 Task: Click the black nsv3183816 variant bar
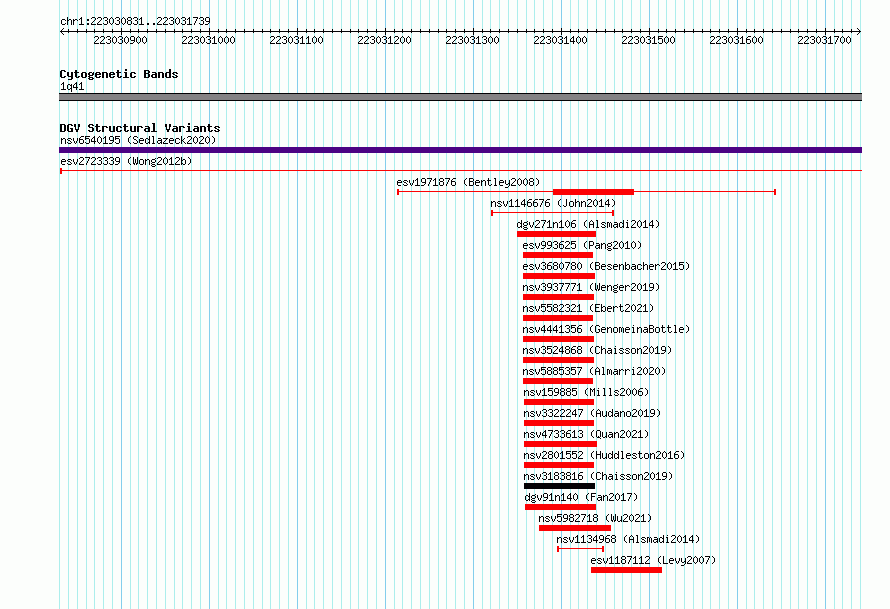click(x=560, y=486)
